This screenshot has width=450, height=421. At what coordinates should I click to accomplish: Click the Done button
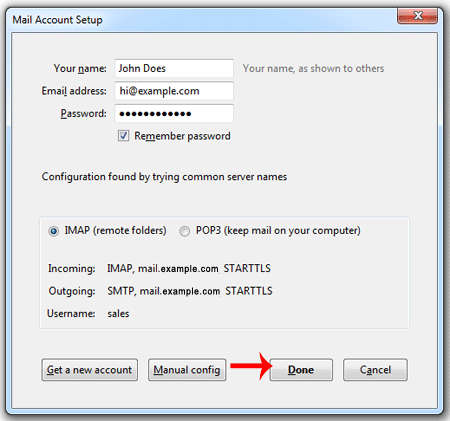click(301, 370)
